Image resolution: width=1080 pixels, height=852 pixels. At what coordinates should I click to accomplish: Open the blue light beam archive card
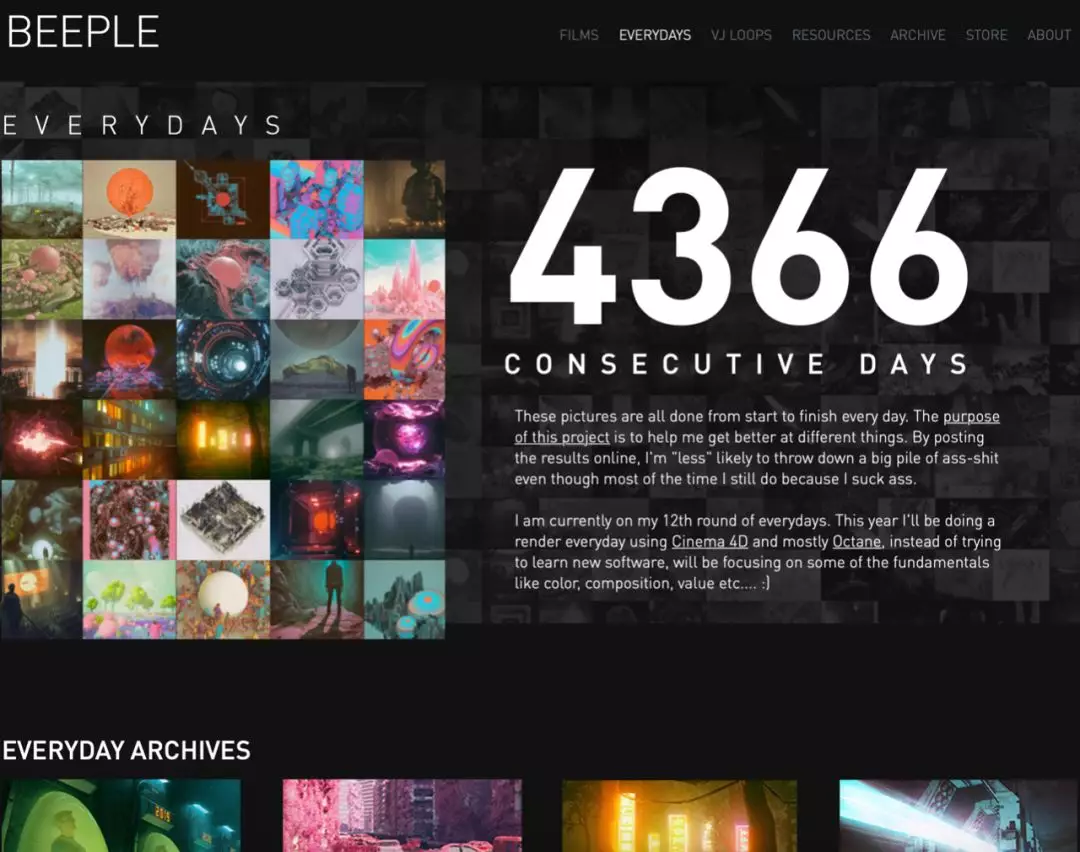[x=959, y=815]
